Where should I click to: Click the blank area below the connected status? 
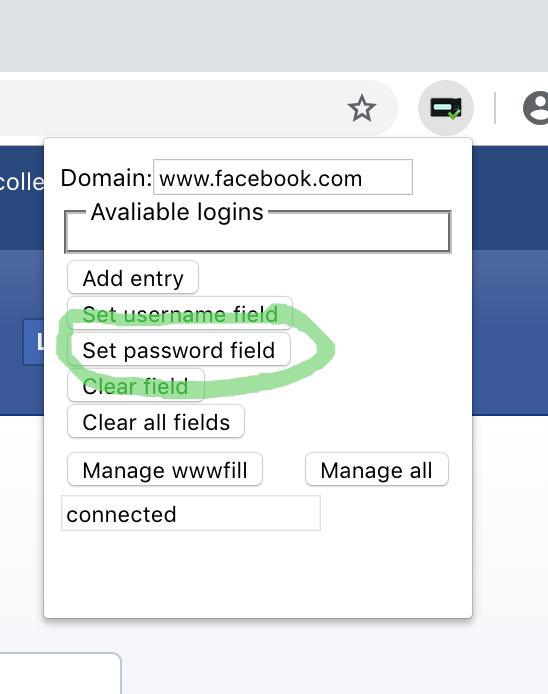(258, 573)
